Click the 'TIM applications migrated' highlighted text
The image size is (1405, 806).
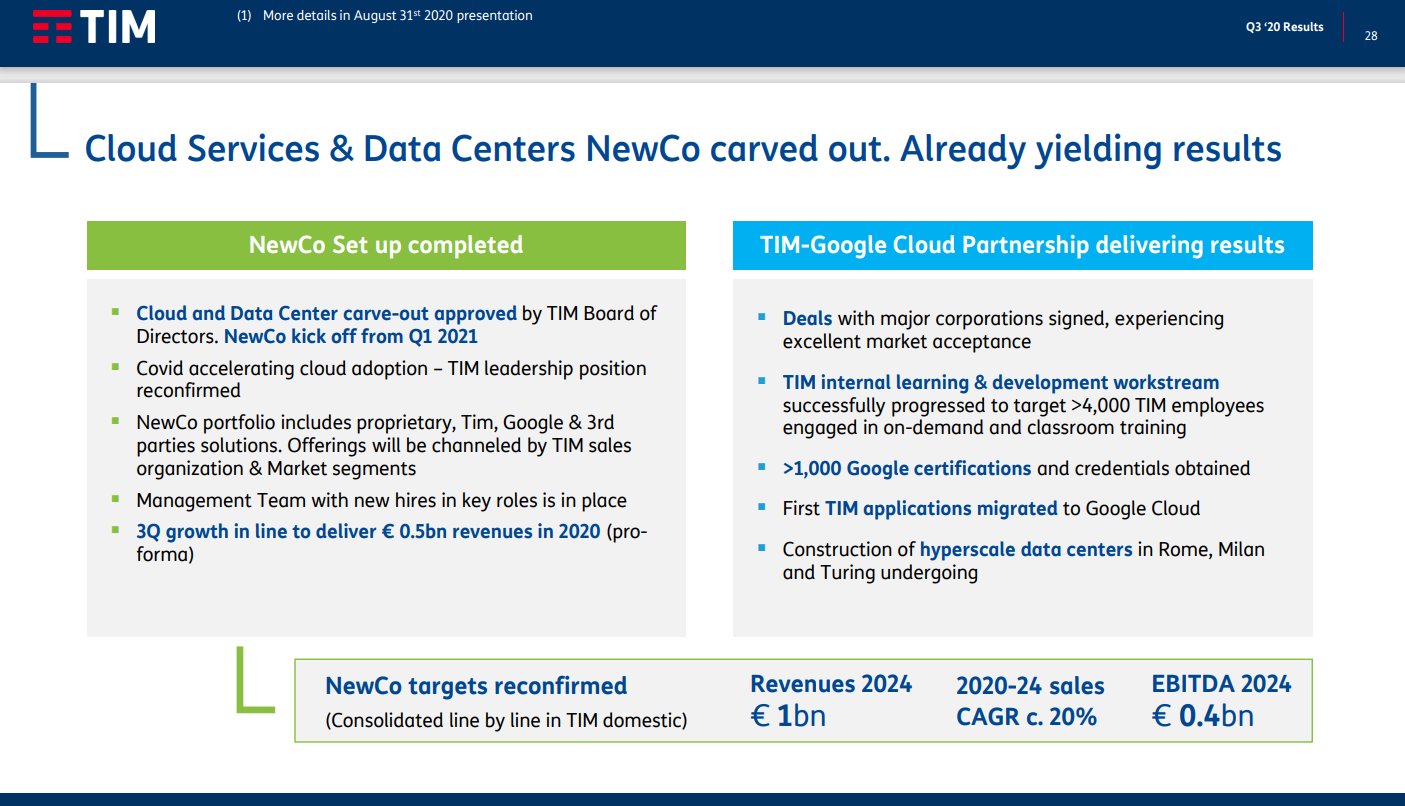click(x=941, y=508)
